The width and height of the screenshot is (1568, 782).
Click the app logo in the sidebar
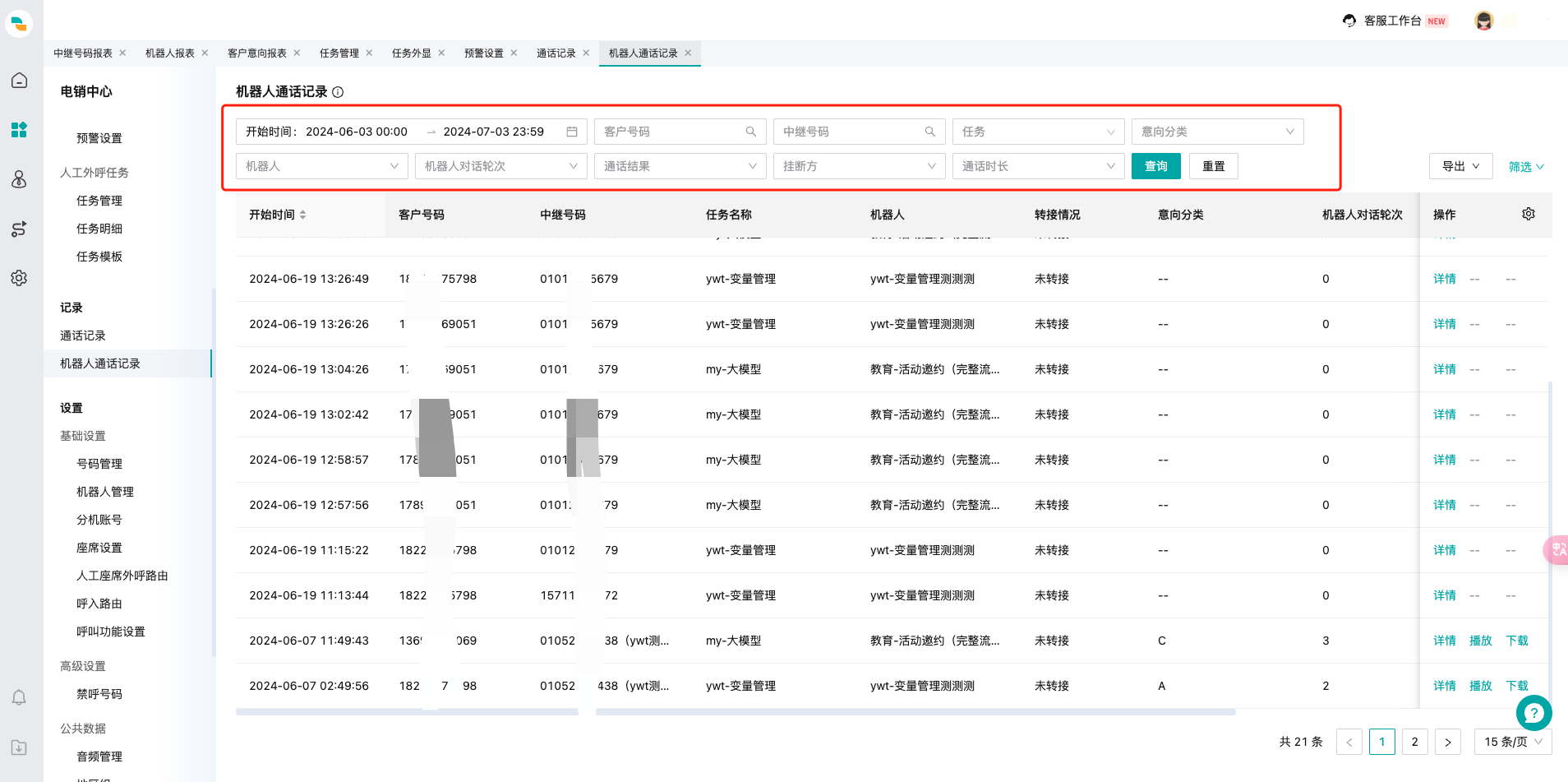pos(19,23)
